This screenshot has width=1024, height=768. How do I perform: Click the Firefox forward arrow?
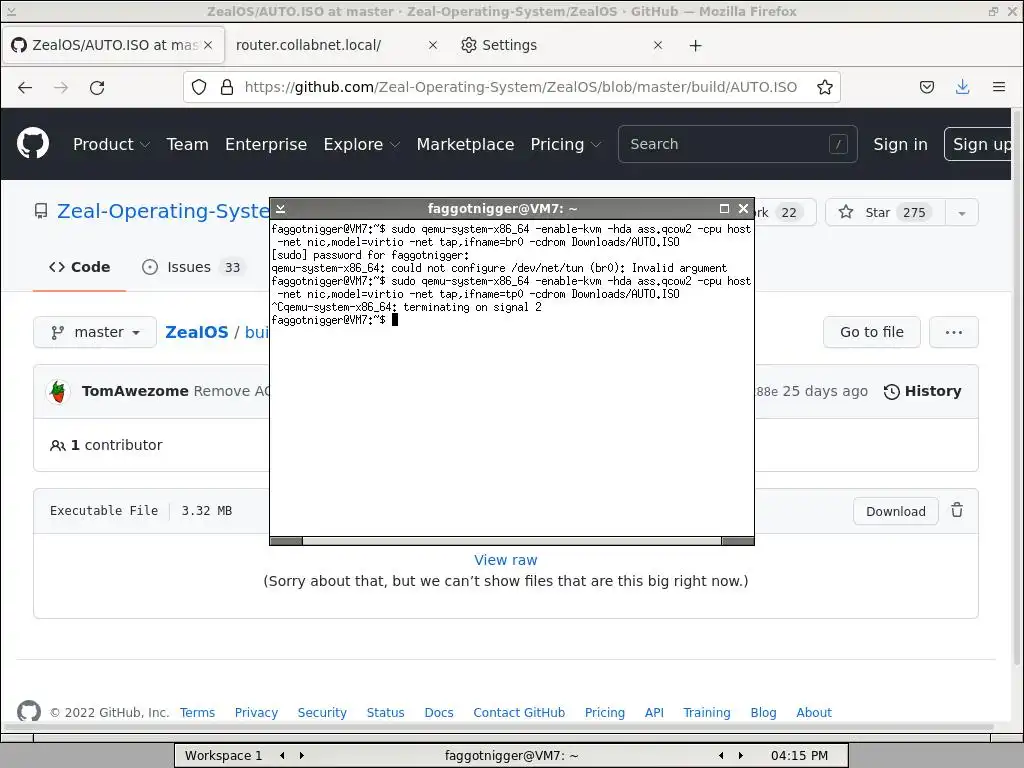coord(61,88)
